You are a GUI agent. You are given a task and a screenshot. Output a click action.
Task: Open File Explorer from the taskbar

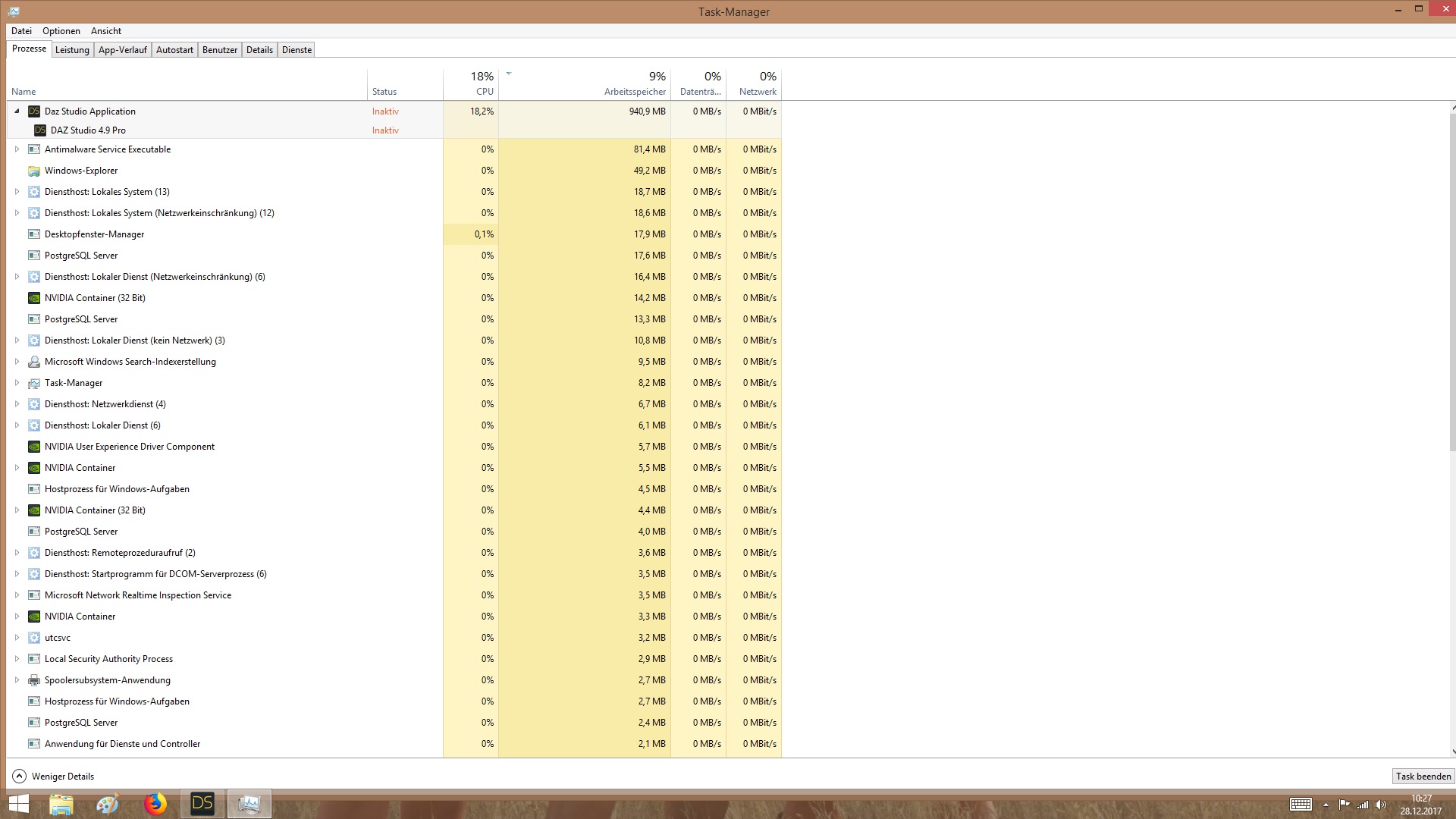coord(61,804)
